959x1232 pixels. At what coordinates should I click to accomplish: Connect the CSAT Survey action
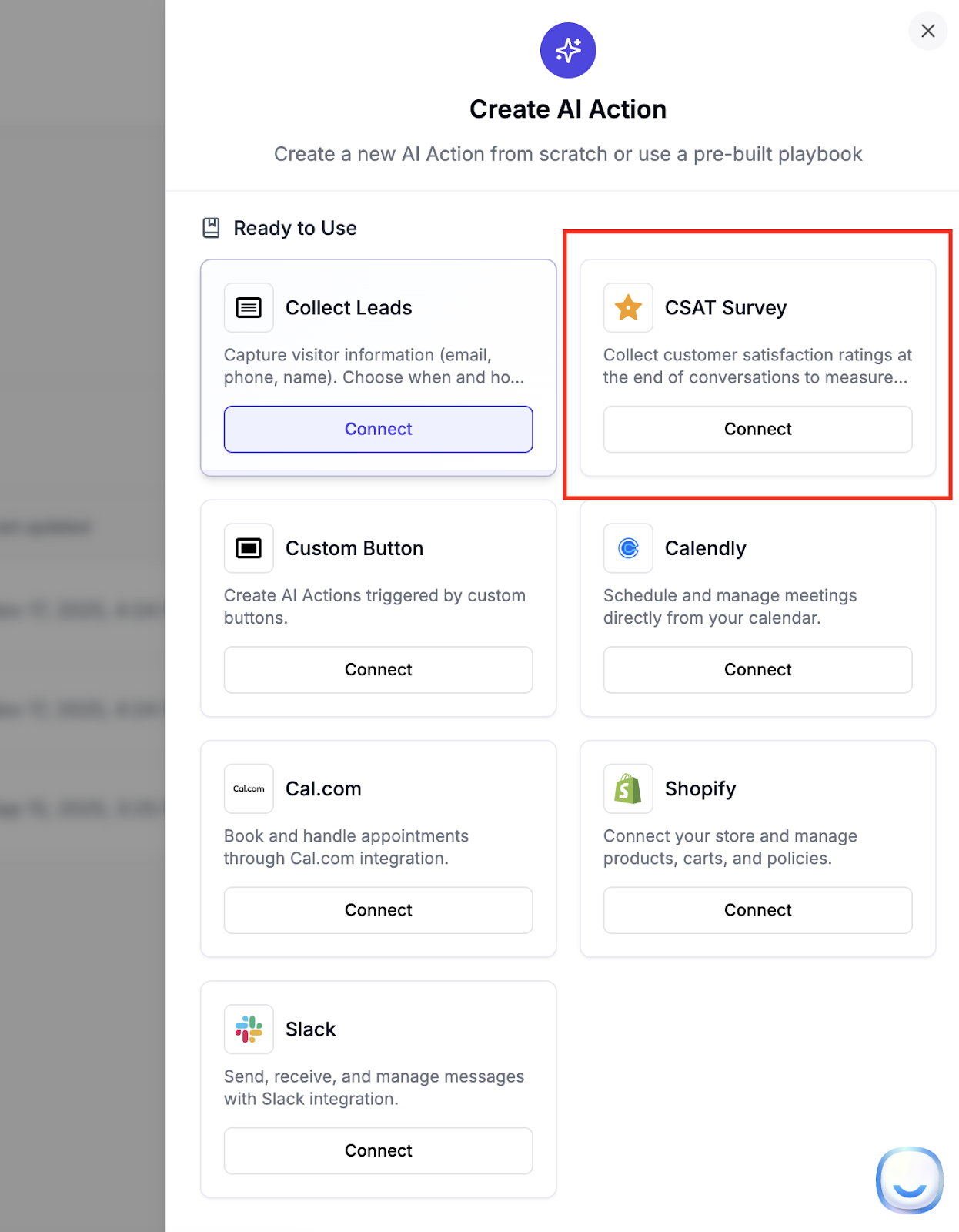(x=757, y=429)
